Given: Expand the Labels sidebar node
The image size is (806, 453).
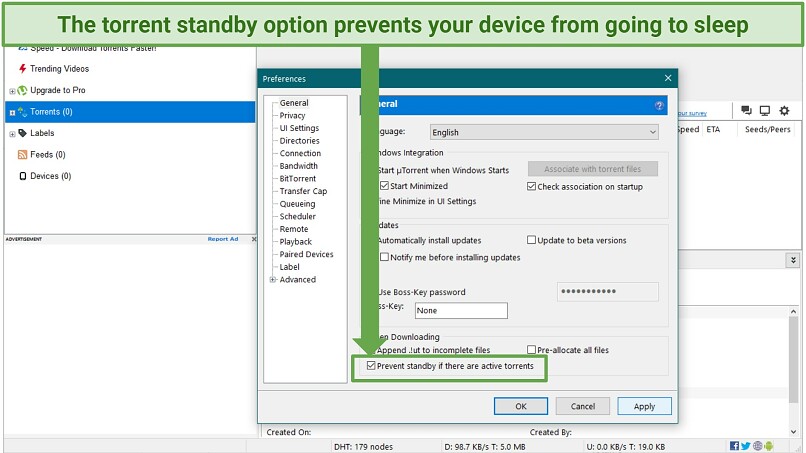Looking at the screenshot, I should 12,134.
